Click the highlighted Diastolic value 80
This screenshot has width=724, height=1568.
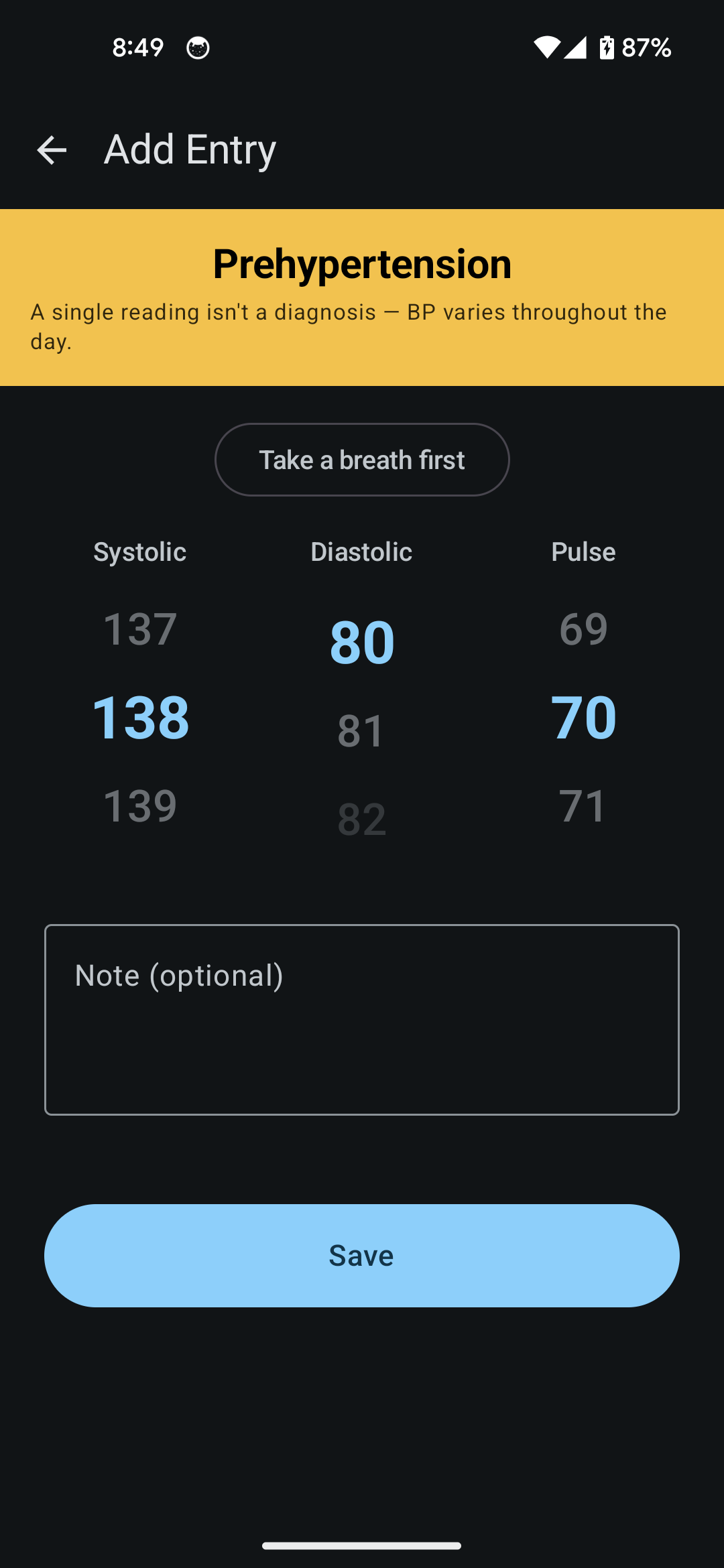361,642
